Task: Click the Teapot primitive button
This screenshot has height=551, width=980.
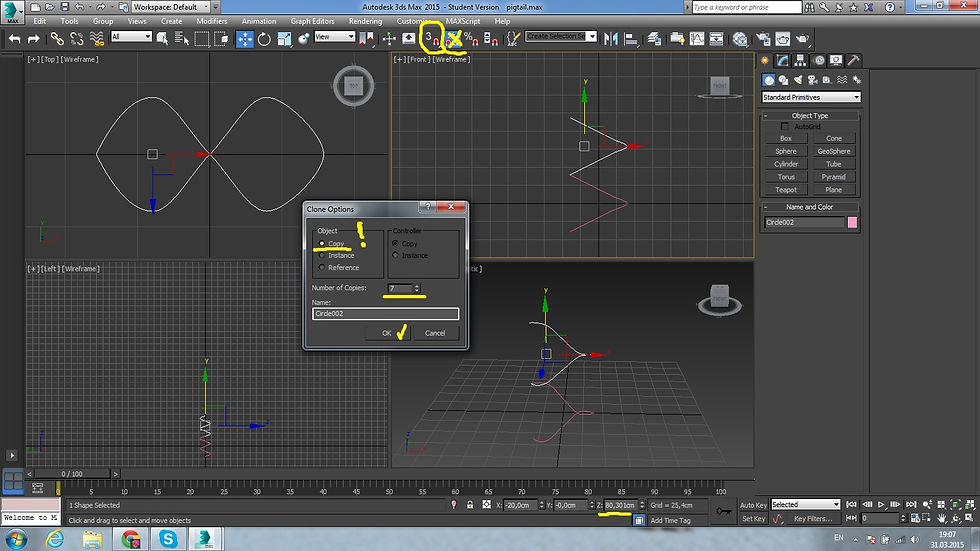Action: pos(786,189)
